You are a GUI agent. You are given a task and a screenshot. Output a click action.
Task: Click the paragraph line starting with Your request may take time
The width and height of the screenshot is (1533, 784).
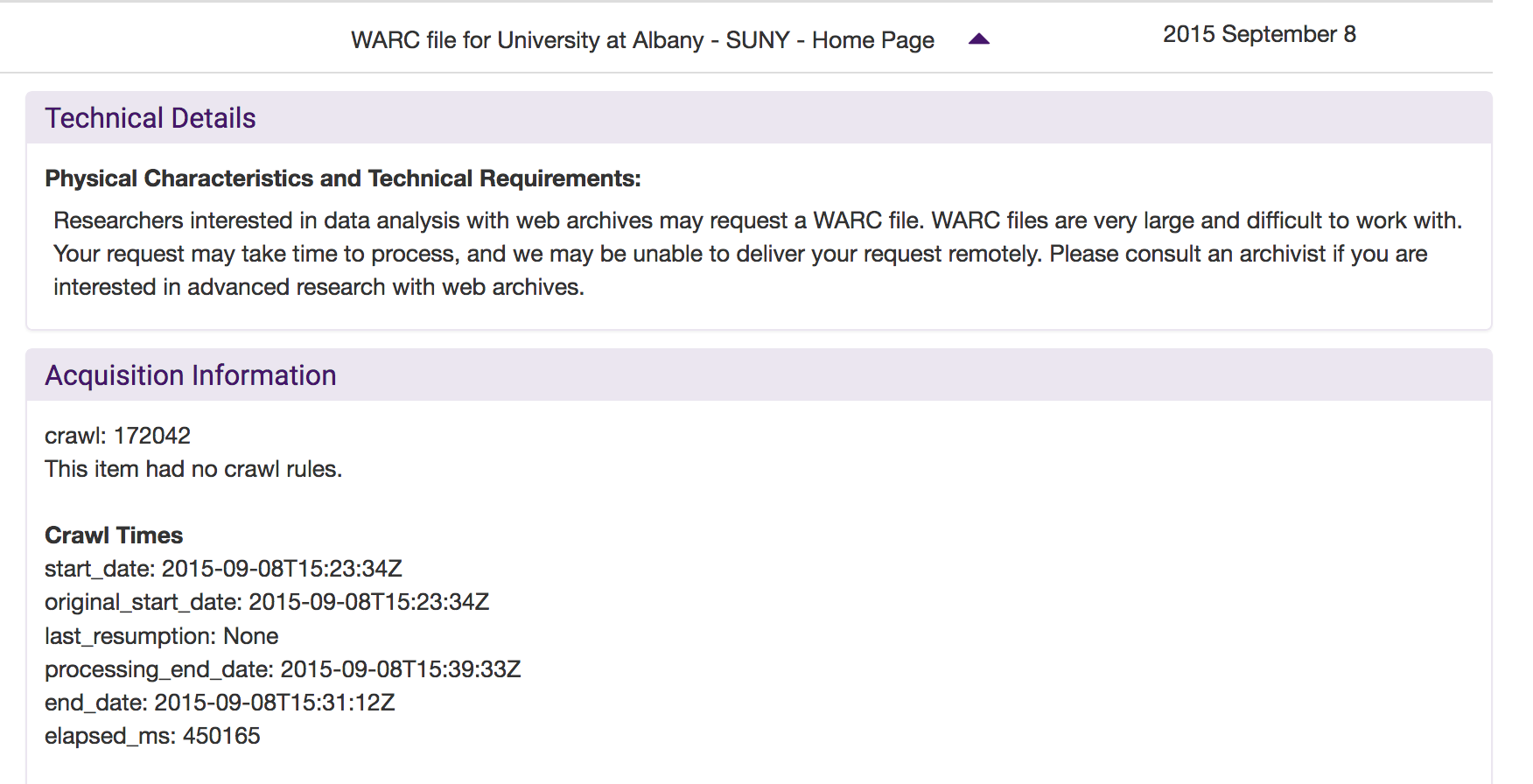pyautogui.click(x=739, y=254)
